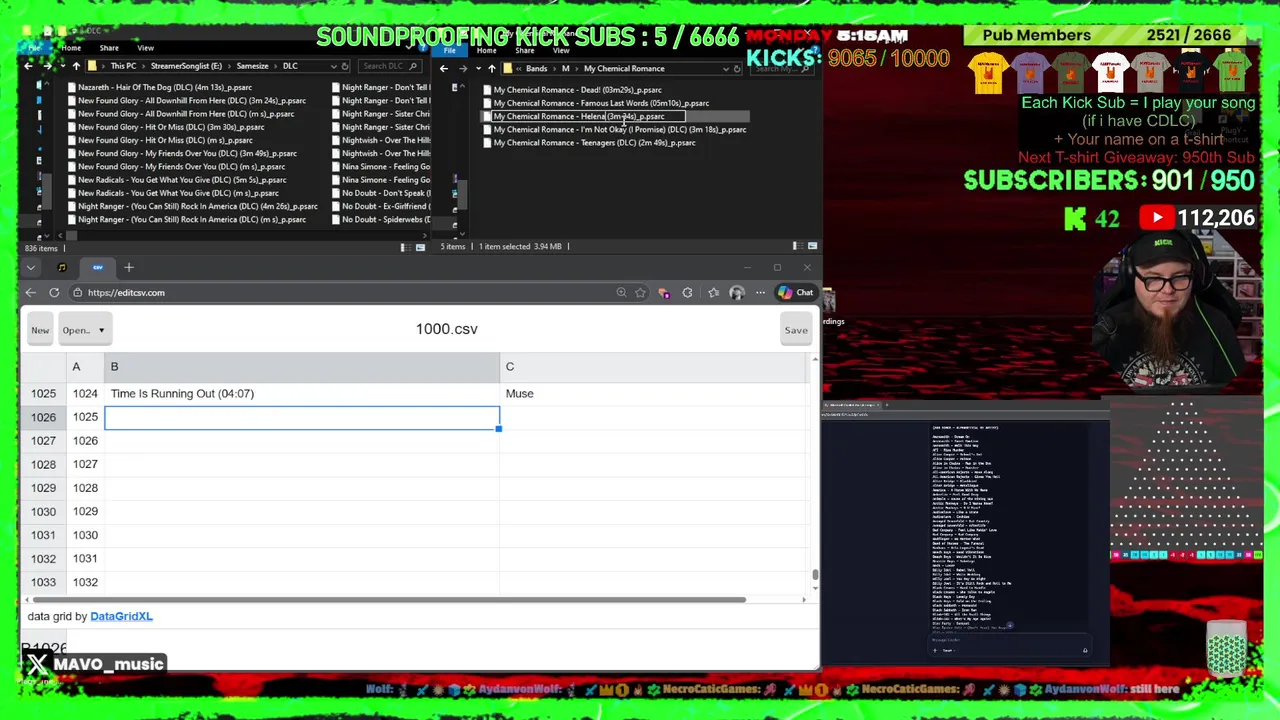Open the browser profile avatar
Screen dimensions: 1280x720
coord(737,293)
